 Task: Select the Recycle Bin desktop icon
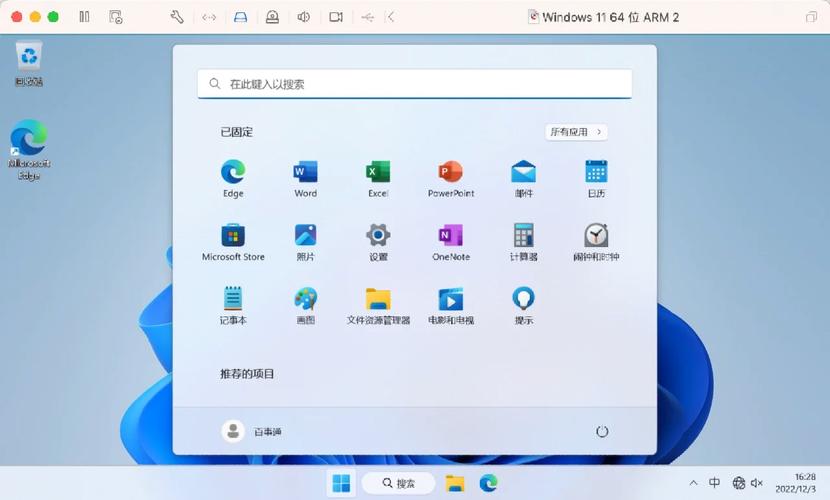tap(29, 63)
